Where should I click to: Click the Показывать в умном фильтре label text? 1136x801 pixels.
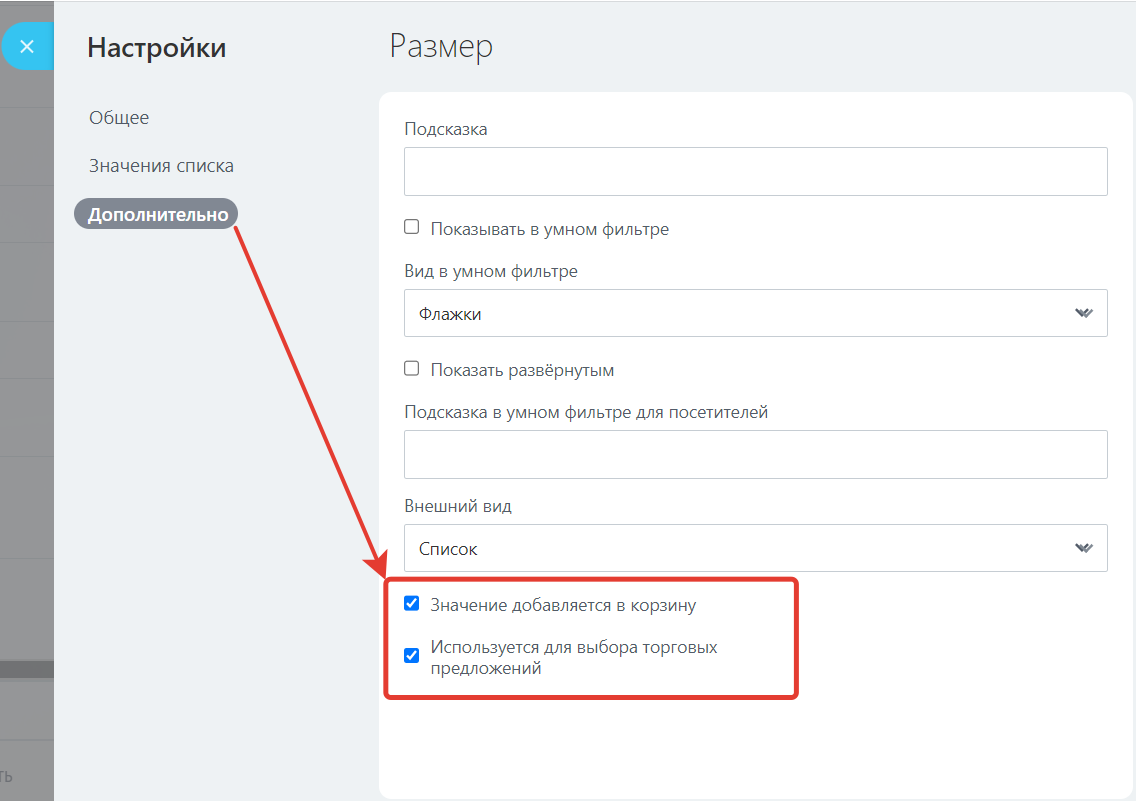coord(549,229)
